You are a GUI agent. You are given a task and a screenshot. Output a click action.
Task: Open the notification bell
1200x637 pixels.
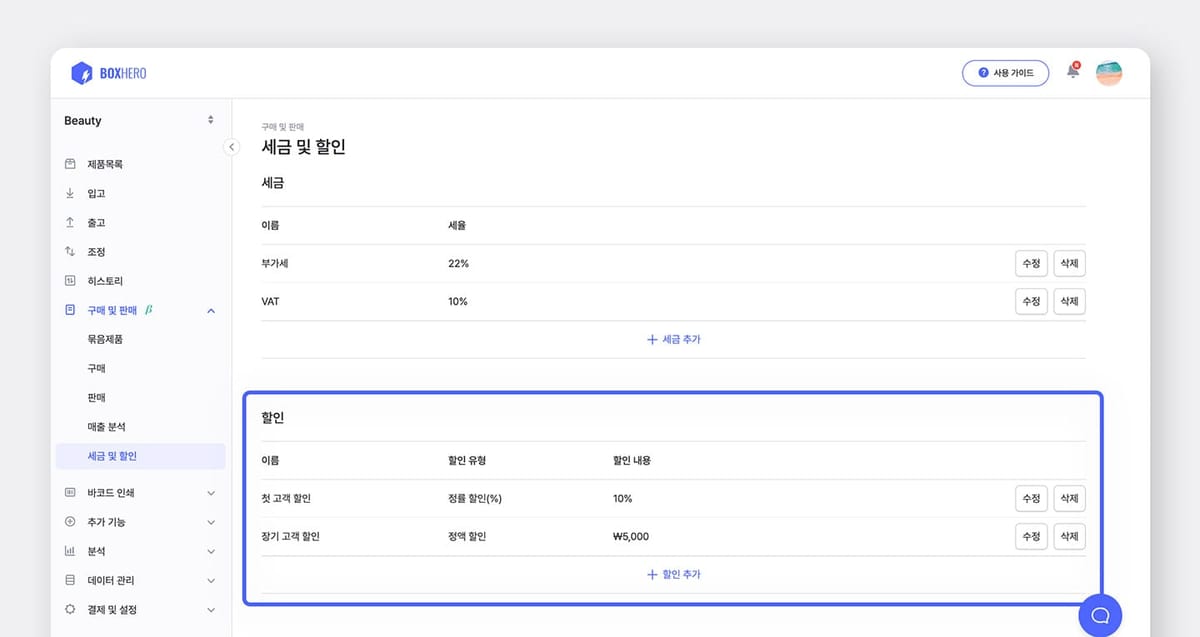[1073, 72]
